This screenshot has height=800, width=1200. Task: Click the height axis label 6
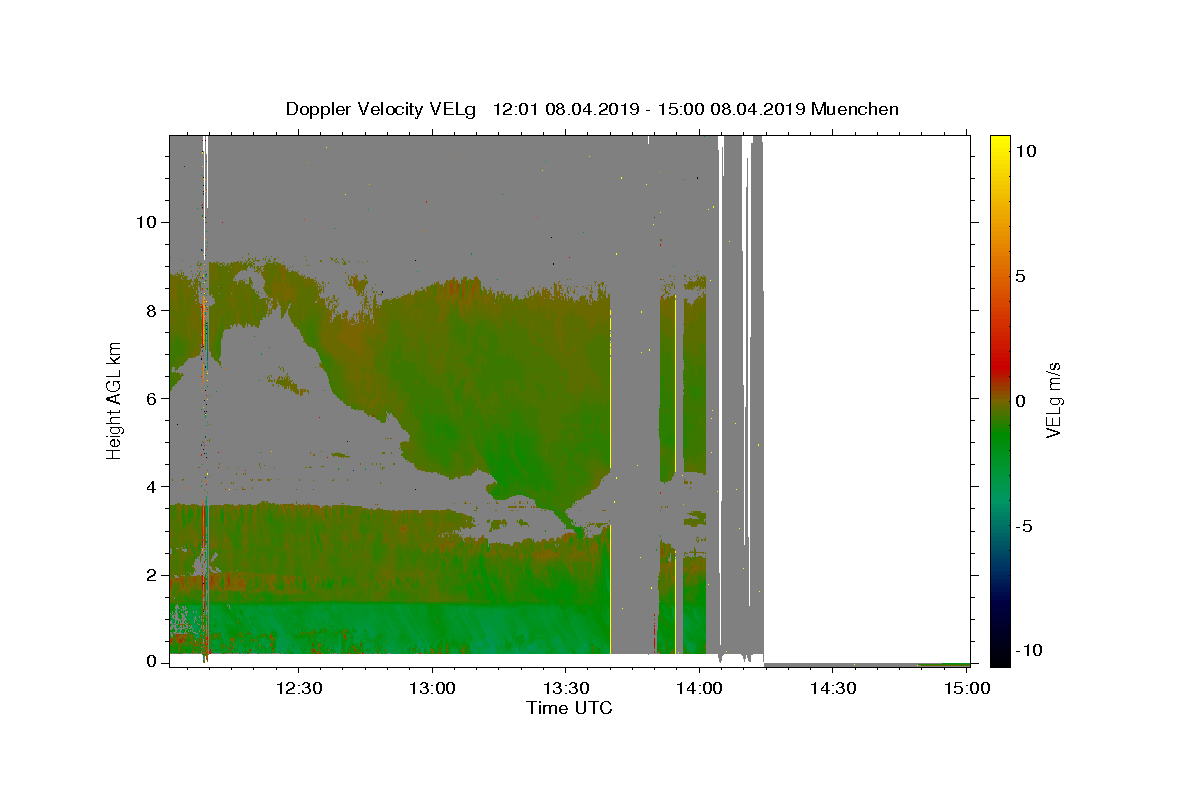pyautogui.click(x=152, y=398)
